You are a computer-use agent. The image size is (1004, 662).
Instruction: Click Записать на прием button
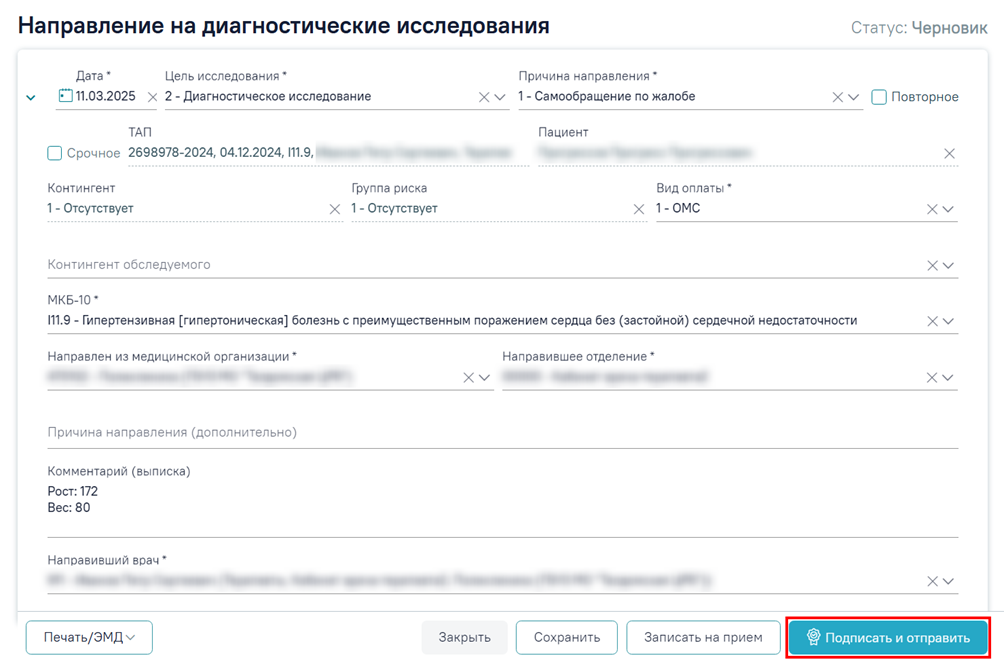[x=703, y=638]
